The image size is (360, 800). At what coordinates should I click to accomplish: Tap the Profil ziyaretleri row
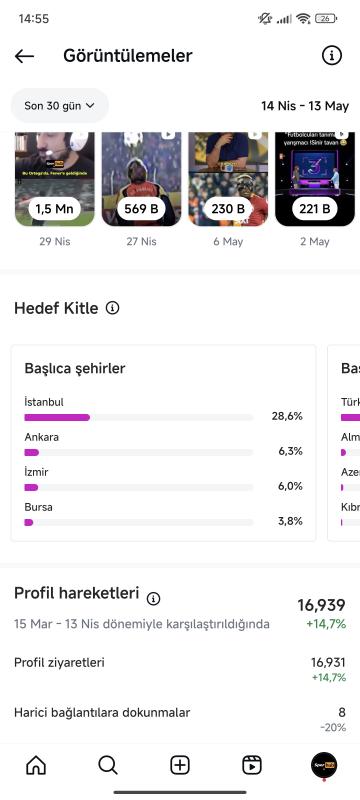(x=180, y=669)
